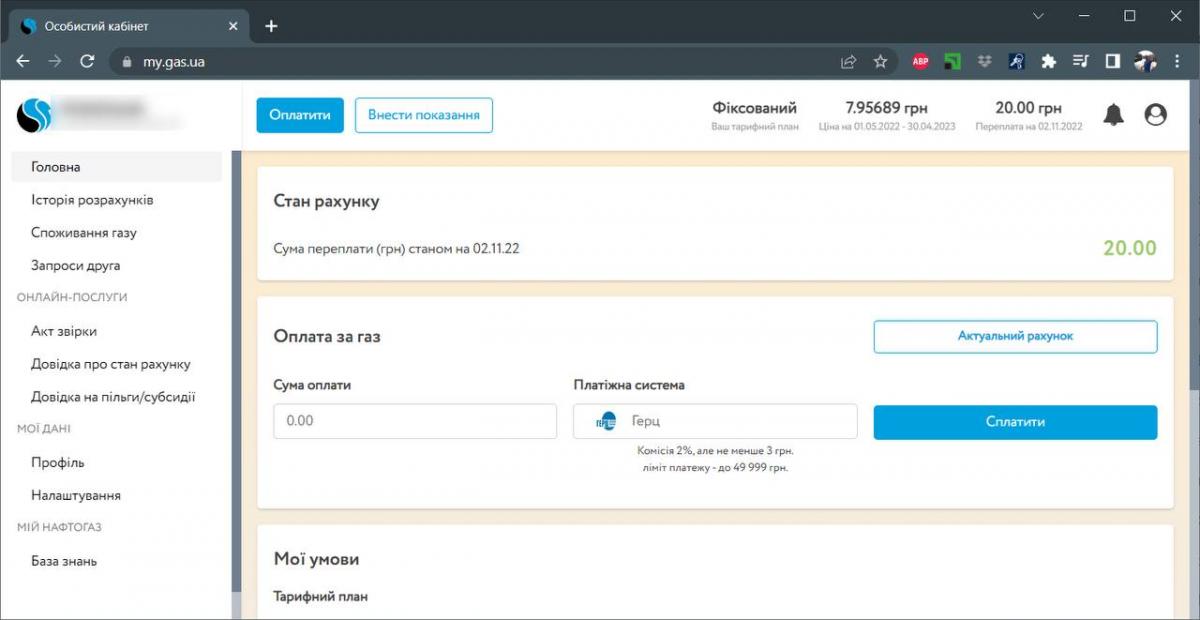Click the Сума оплати amount field
The image size is (1200, 620).
[415, 421]
